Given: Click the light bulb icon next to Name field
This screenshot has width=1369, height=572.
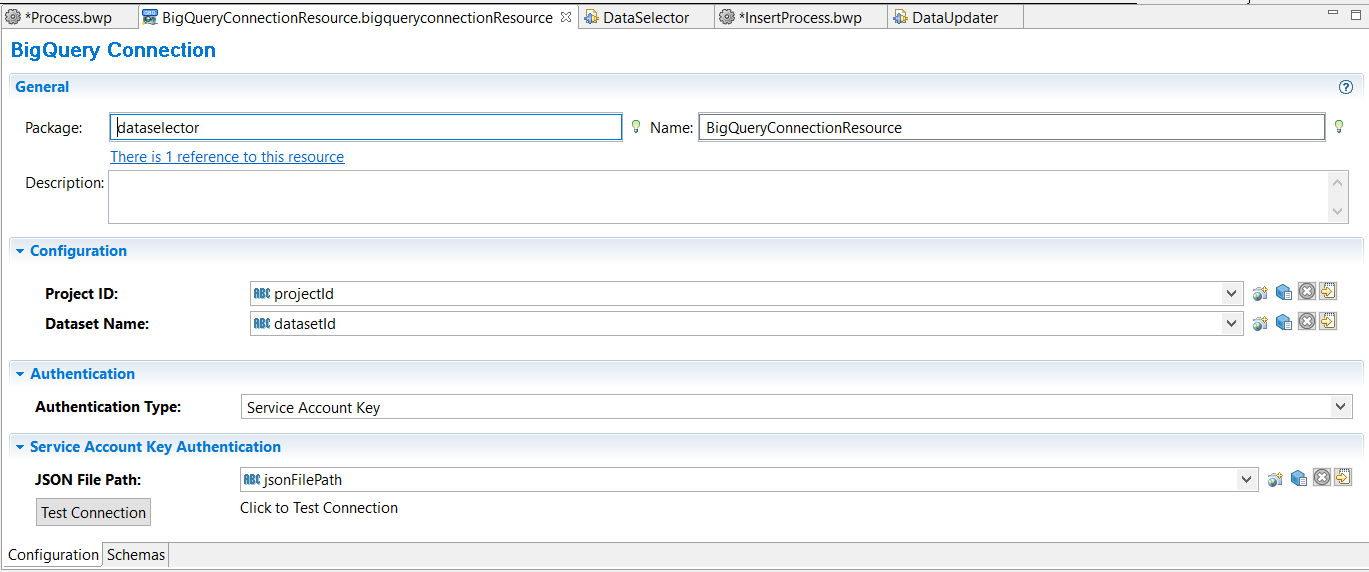Looking at the screenshot, I should pyautogui.click(x=1339, y=127).
